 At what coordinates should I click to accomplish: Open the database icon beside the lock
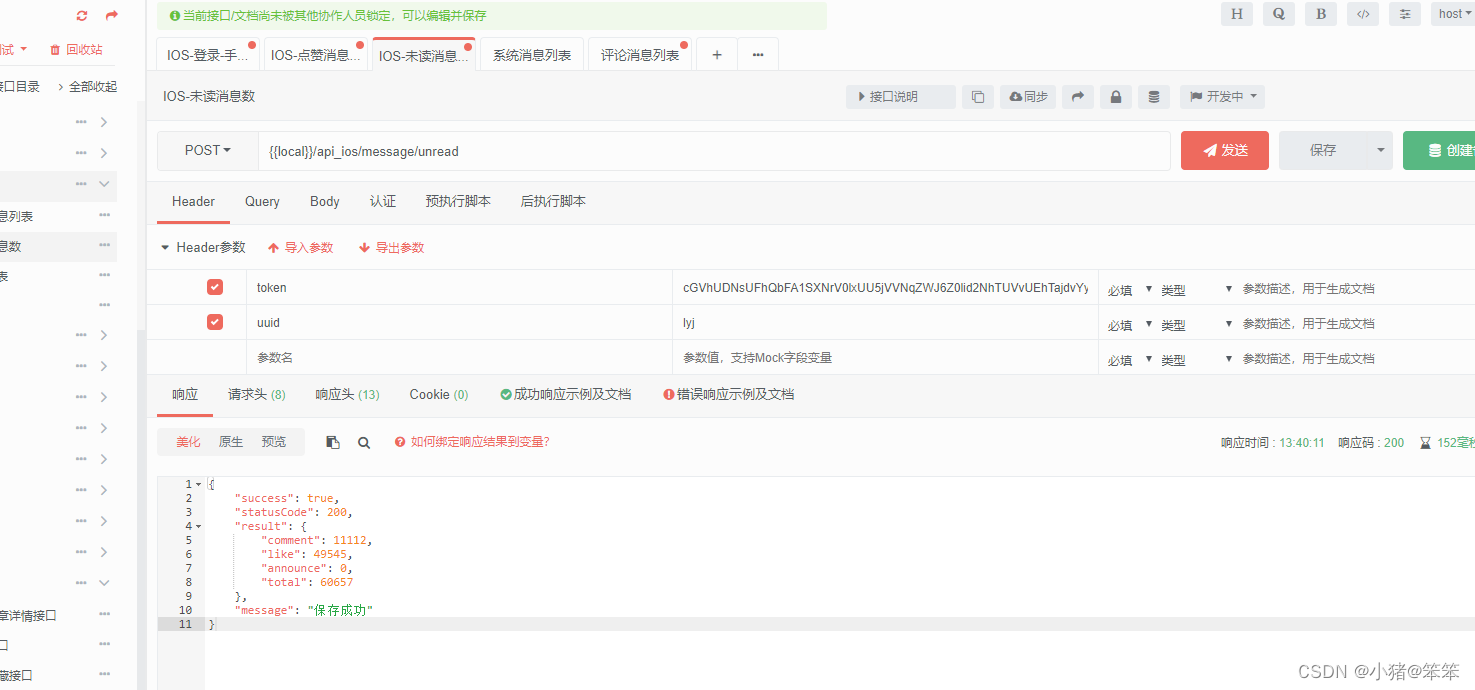(x=1153, y=96)
